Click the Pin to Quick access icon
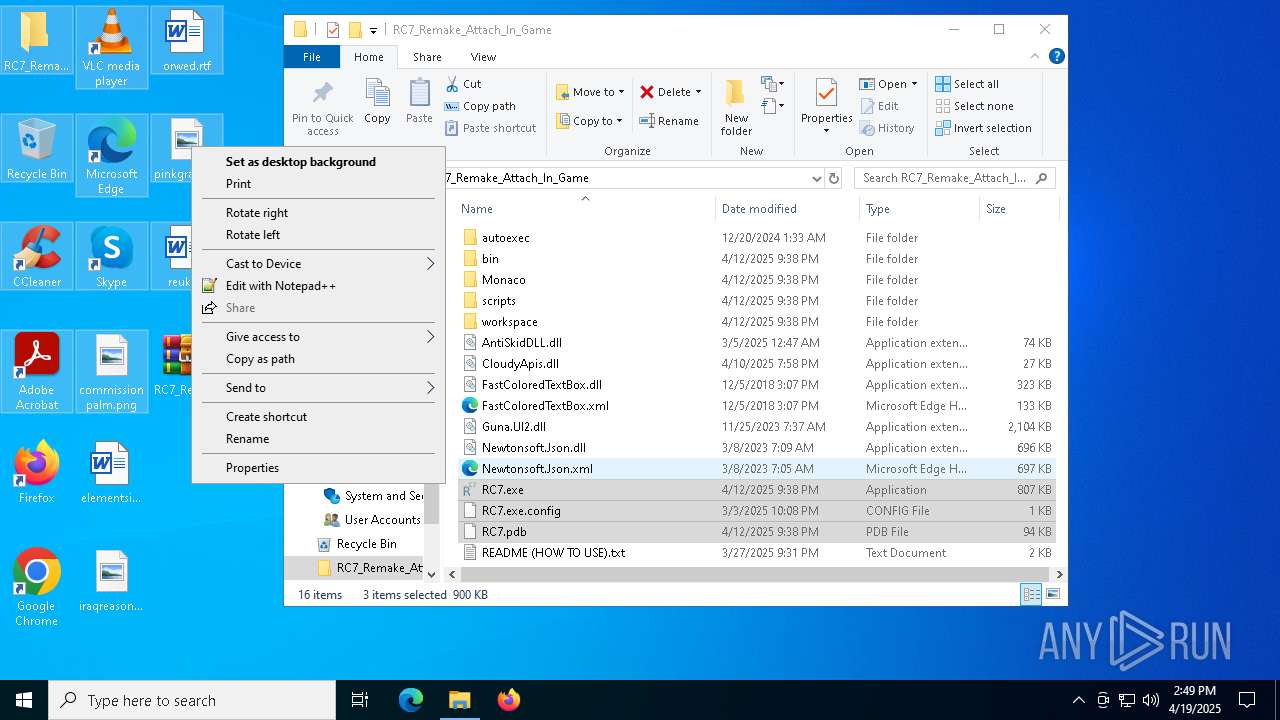The height and width of the screenshot is (720, 1280). (323, 94)
